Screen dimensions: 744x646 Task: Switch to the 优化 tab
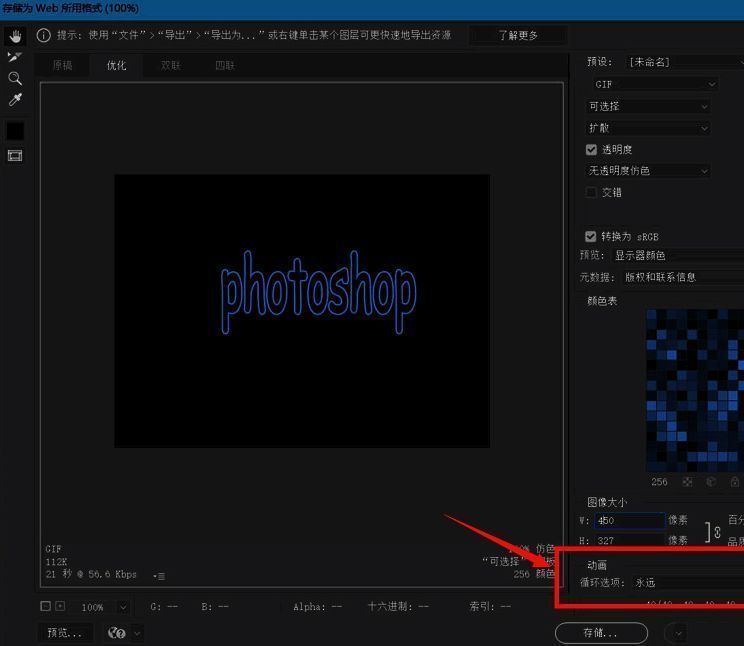tap(116, 66)
